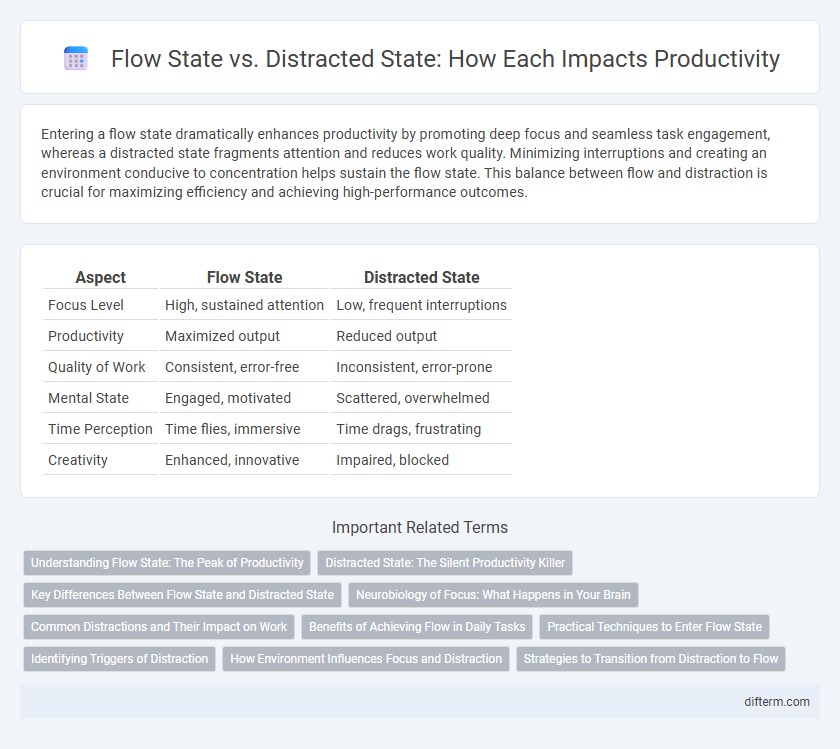The height and width of the screenshot is (749, 840).
Task: Click cell 'Inconsistent, error-prone'
Action: tap(414, 367)
